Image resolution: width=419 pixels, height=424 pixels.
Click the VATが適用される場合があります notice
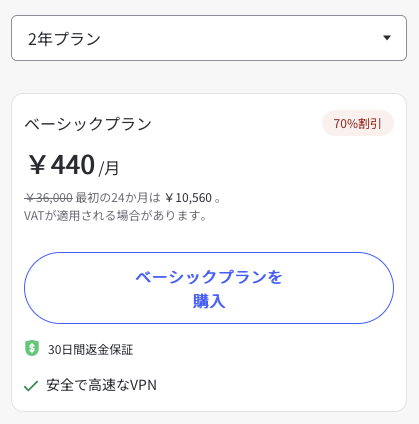pyautogui.click(x=115, y=216)
